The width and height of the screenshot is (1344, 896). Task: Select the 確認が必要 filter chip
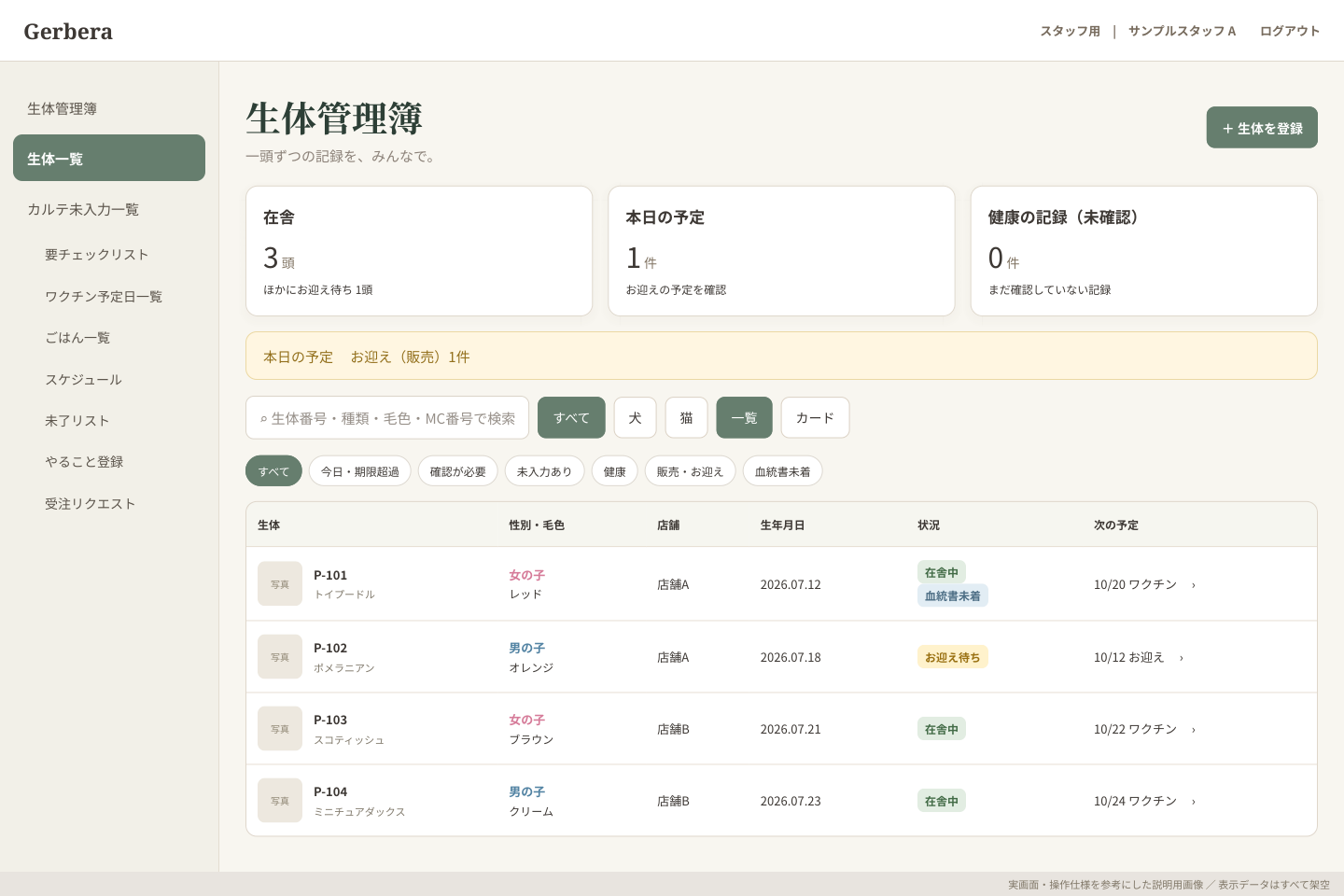457,471
